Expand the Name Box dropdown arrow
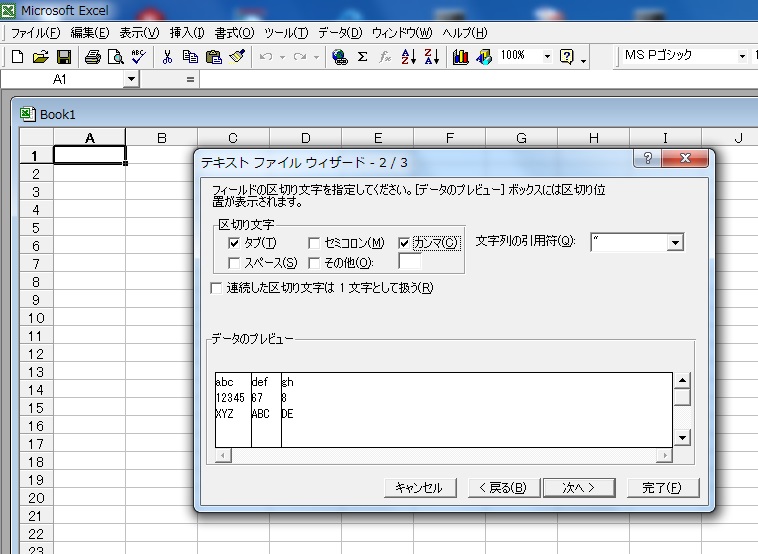The width and height of the screenshot is (758, 554). 131,79
